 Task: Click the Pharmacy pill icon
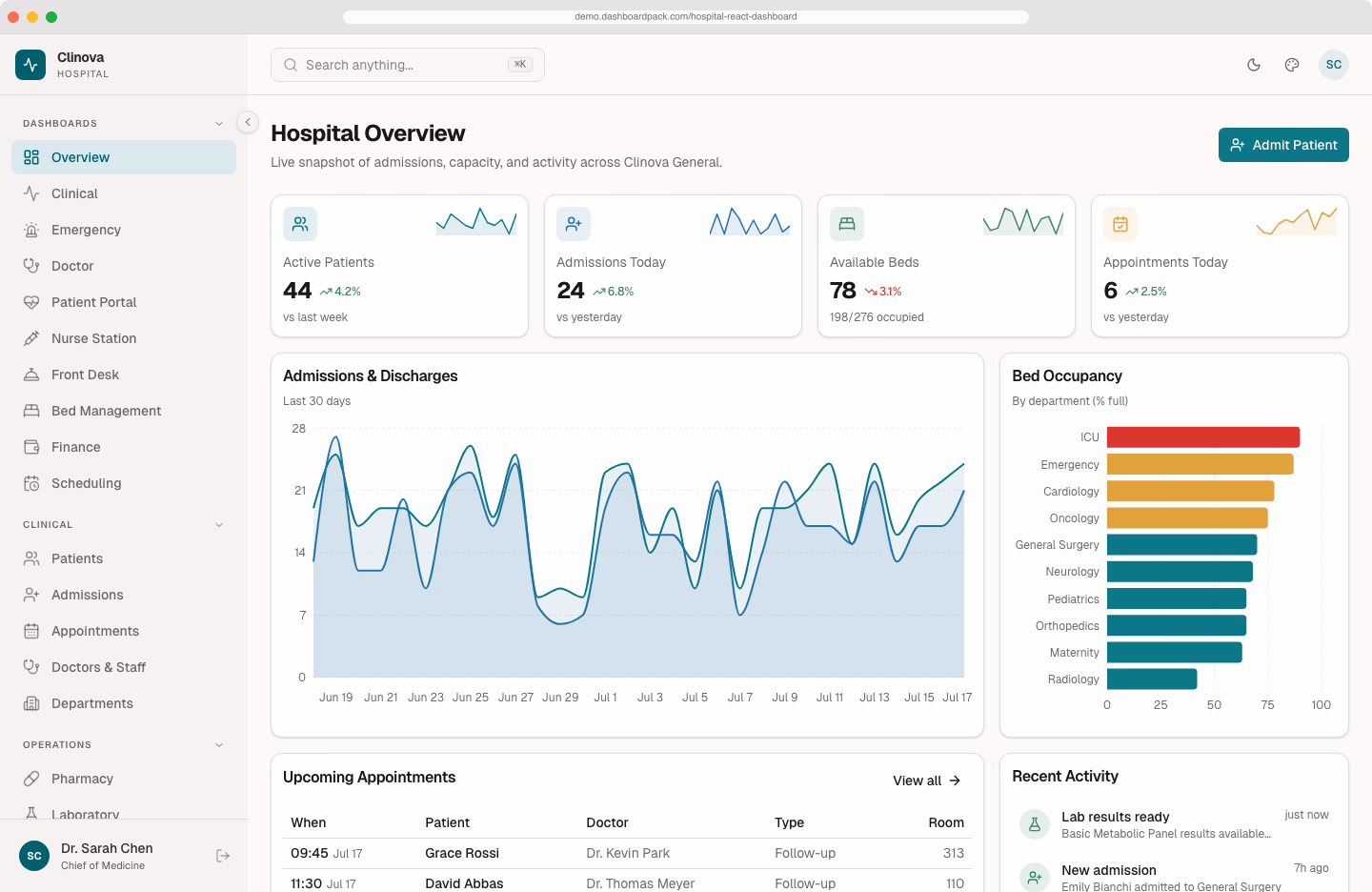(x=31, y=779)
